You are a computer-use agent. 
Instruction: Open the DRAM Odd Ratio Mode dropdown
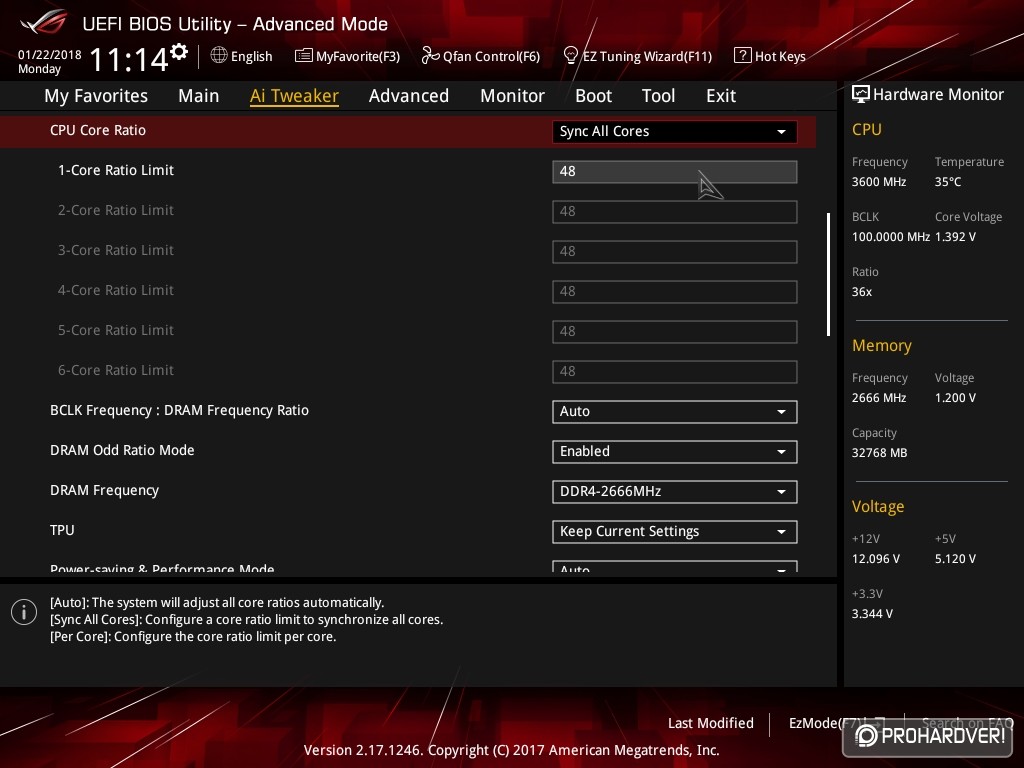point(674,451)
